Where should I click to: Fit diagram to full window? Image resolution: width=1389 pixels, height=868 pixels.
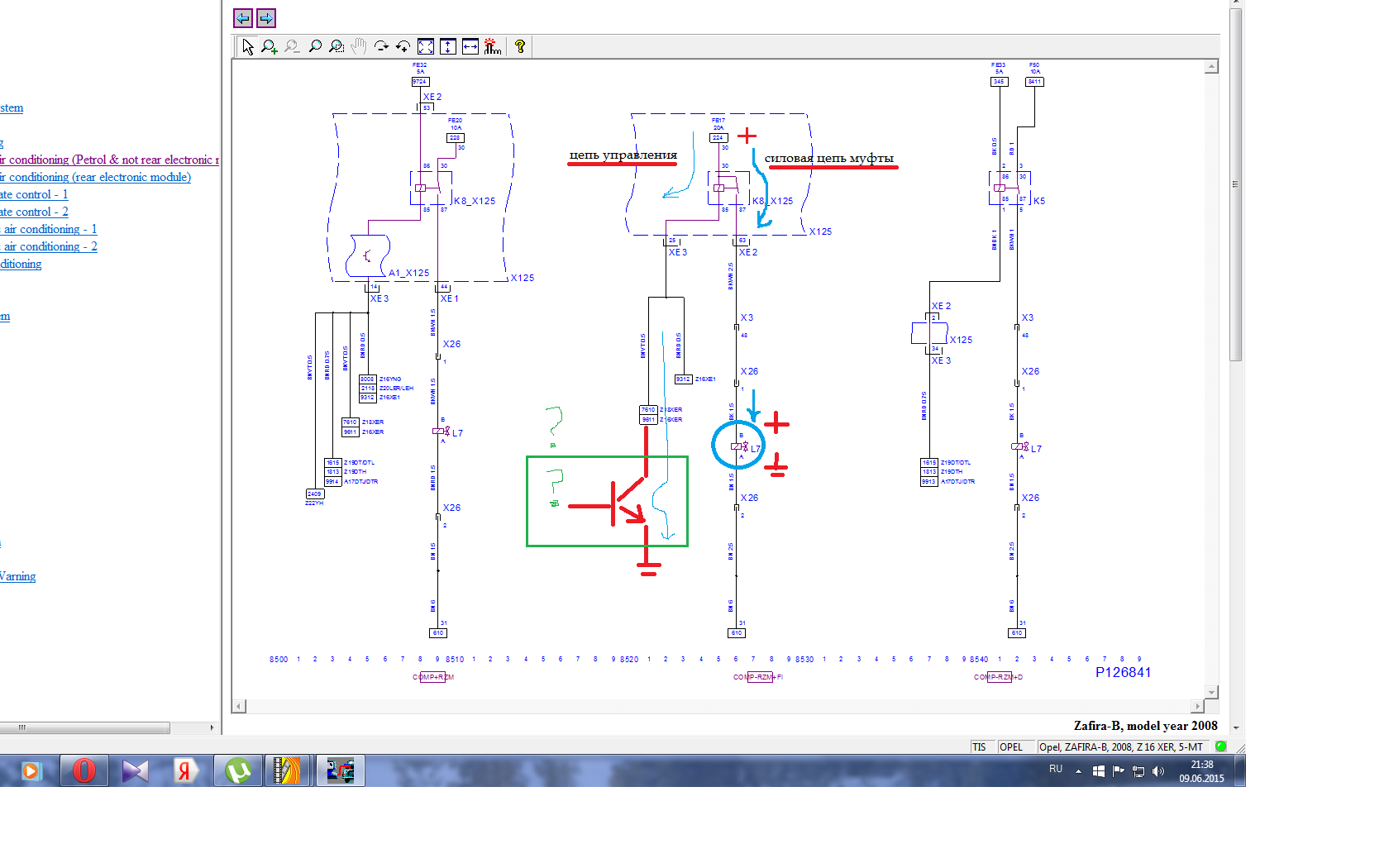[x=426, y=47]
